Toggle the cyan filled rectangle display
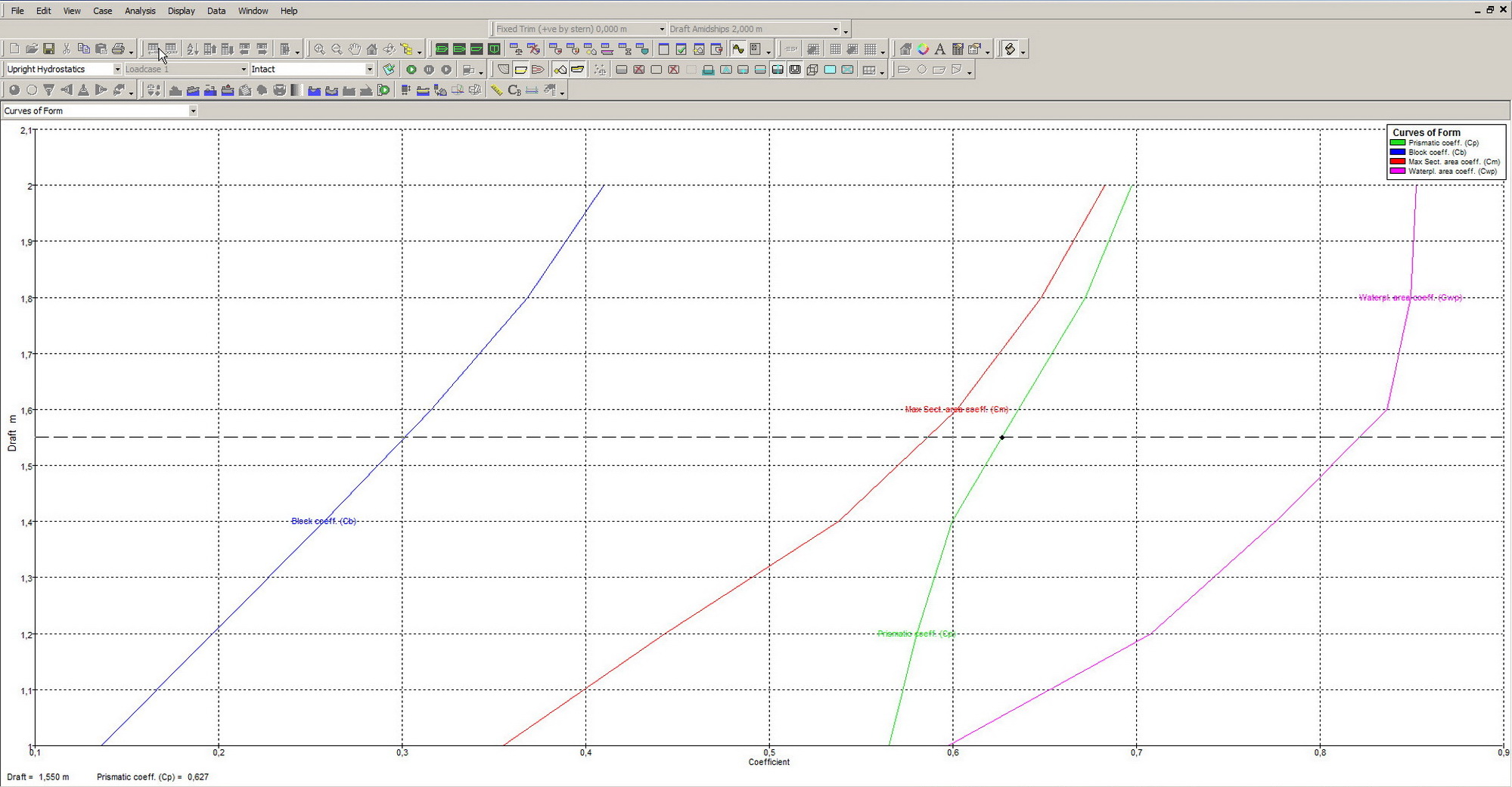The width and height of the screenshot is (1512, 787). tap(830, 70)
